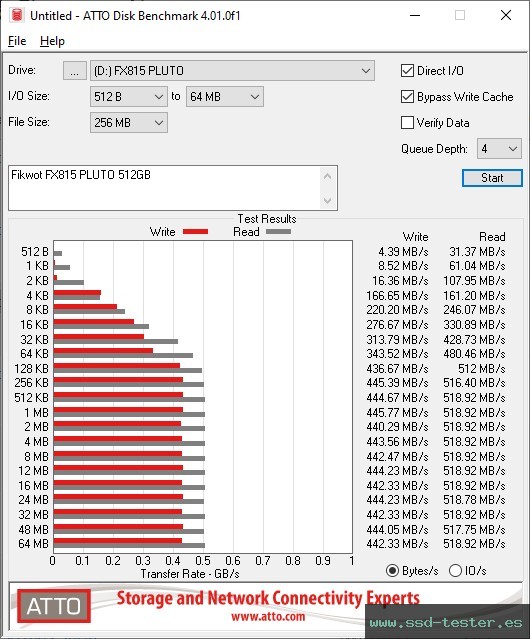Open the Queue Depth dropdown
The image size is (530, 639).
pyautogui.click(x=499, y=149)
